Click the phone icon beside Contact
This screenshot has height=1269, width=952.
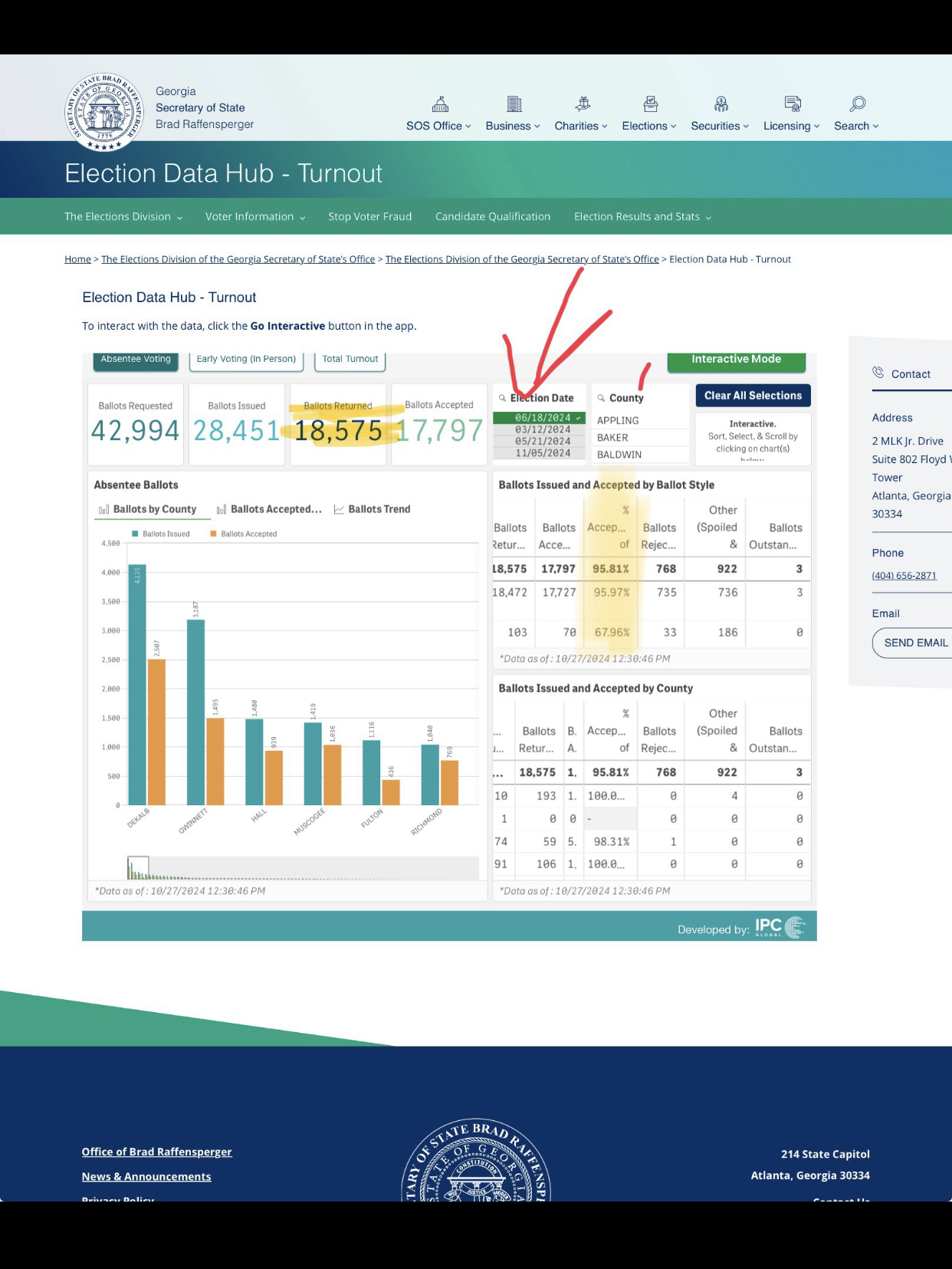click(x=878, y=373)
